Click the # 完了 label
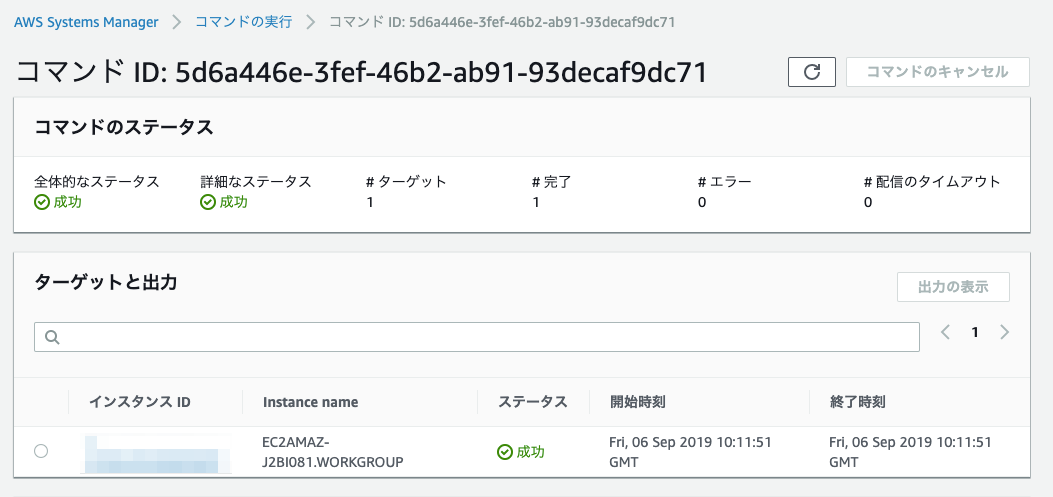Viewport: 1053px width, 497px height. pos(550,181)
